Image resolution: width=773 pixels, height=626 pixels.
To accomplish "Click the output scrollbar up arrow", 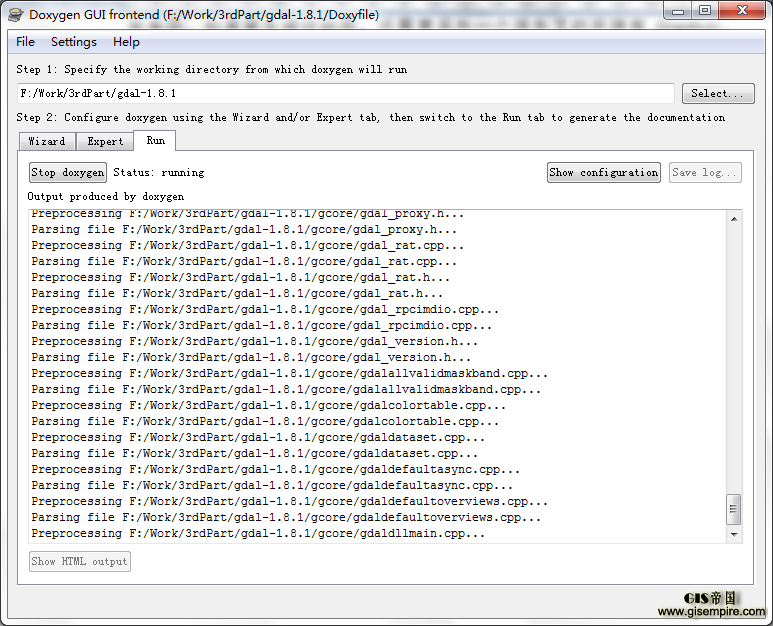I will (x=734, y=219).
